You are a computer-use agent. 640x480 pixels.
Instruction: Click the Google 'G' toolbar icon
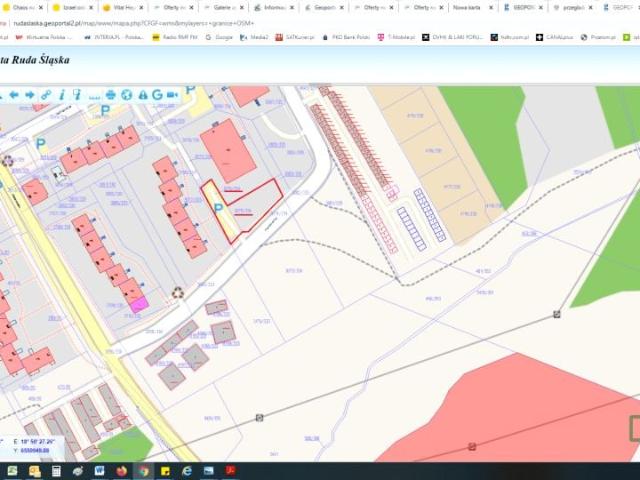pyautogui.click(x=157, y=95)
